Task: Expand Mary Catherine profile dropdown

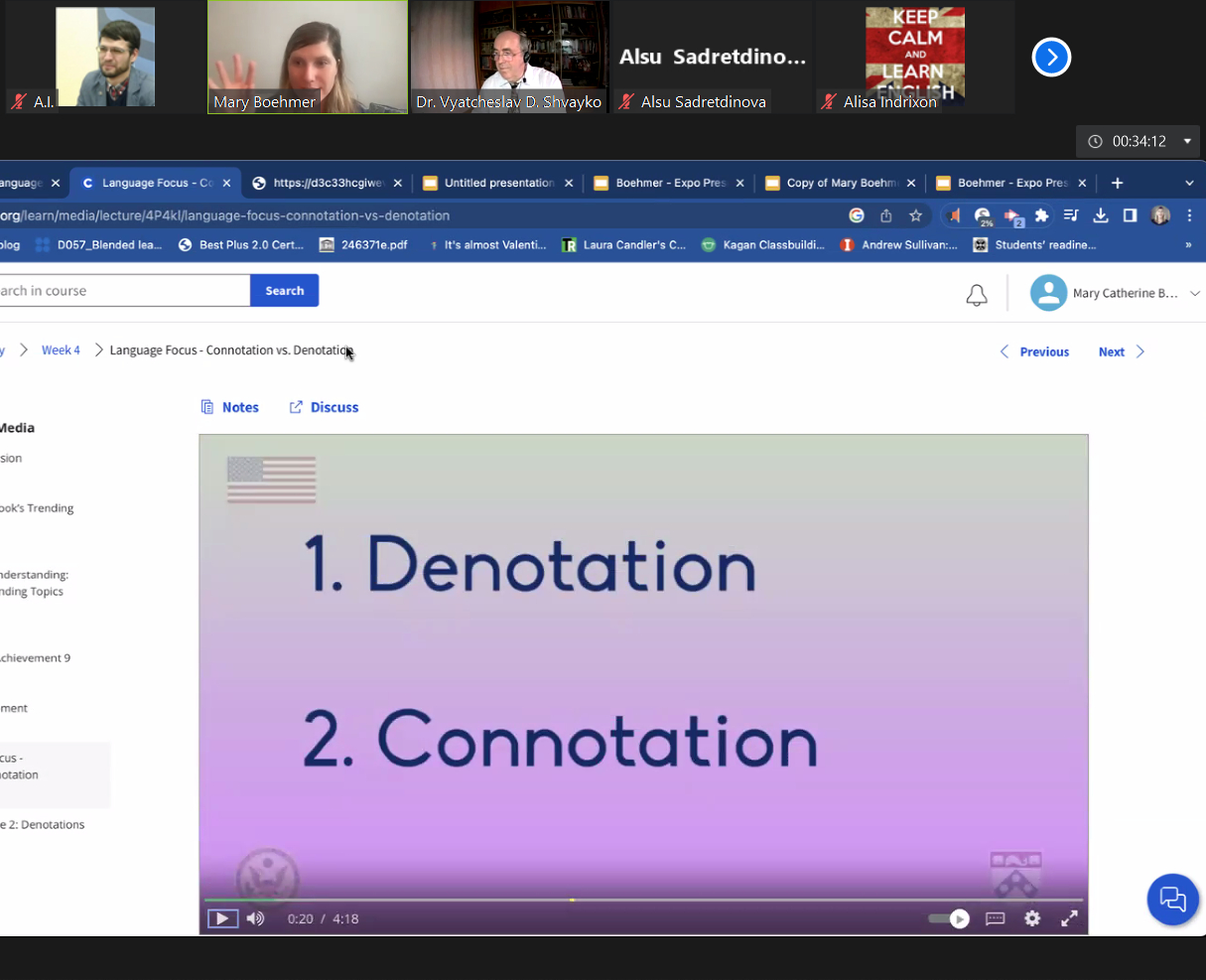Action: [1195, 293]
